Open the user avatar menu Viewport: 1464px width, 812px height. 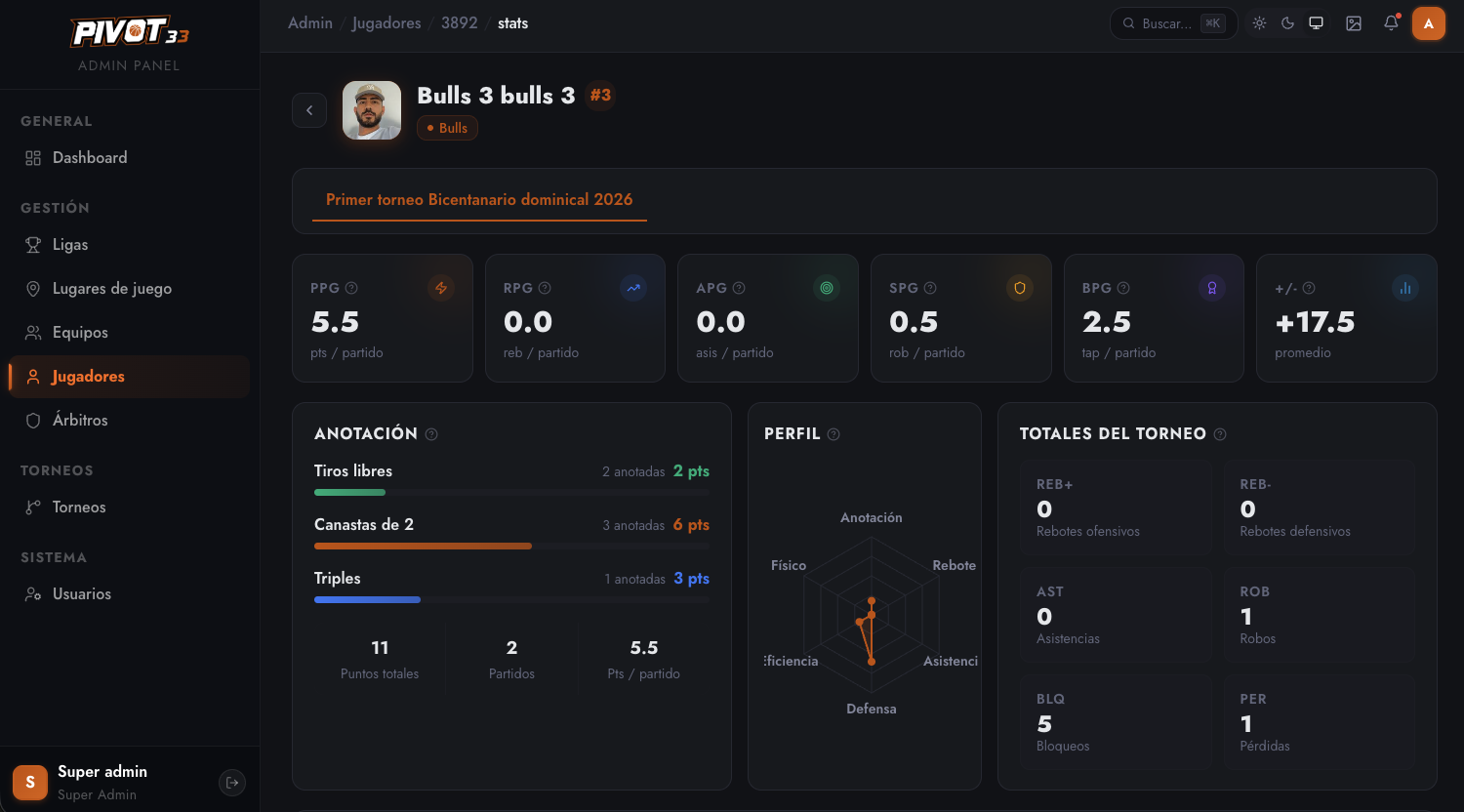point(1429,23)
